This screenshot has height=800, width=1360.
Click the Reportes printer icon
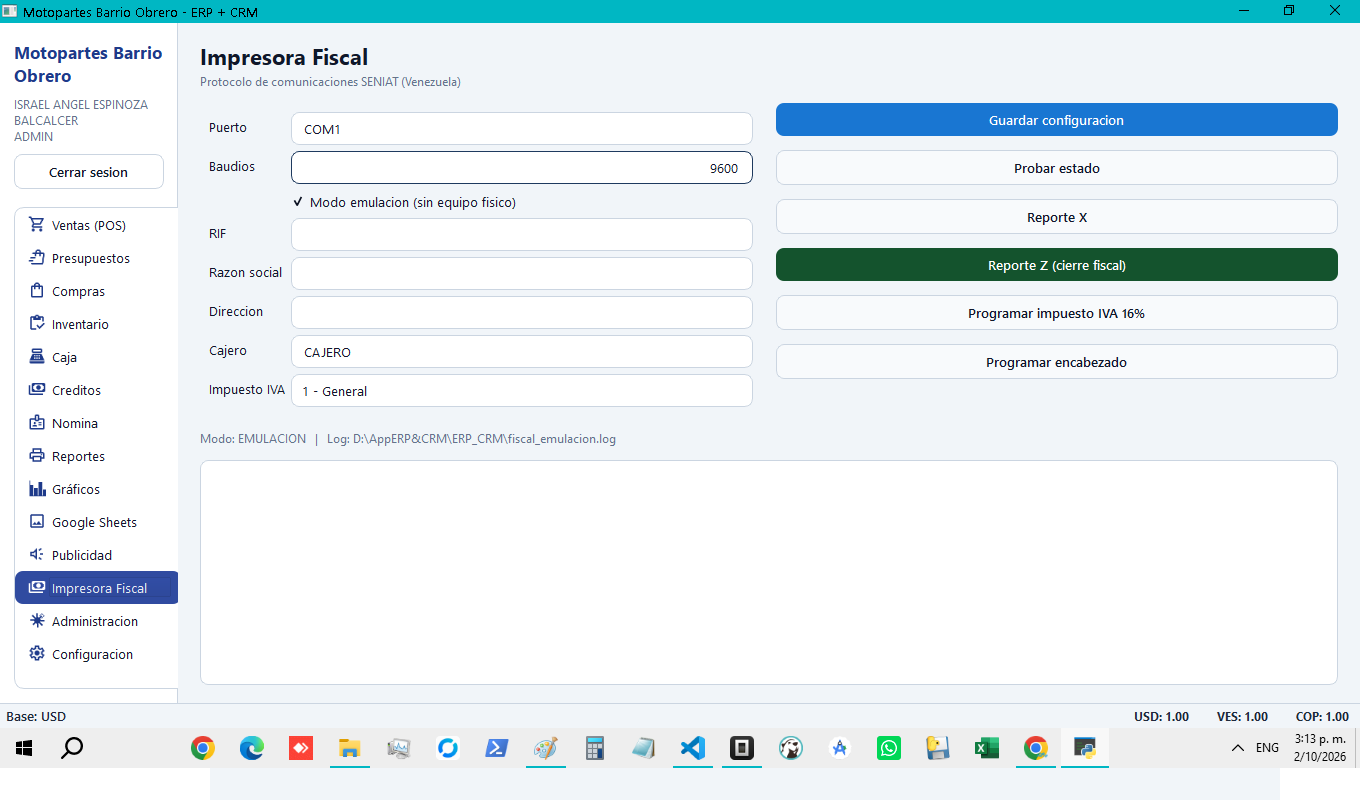tap(37, 456)
